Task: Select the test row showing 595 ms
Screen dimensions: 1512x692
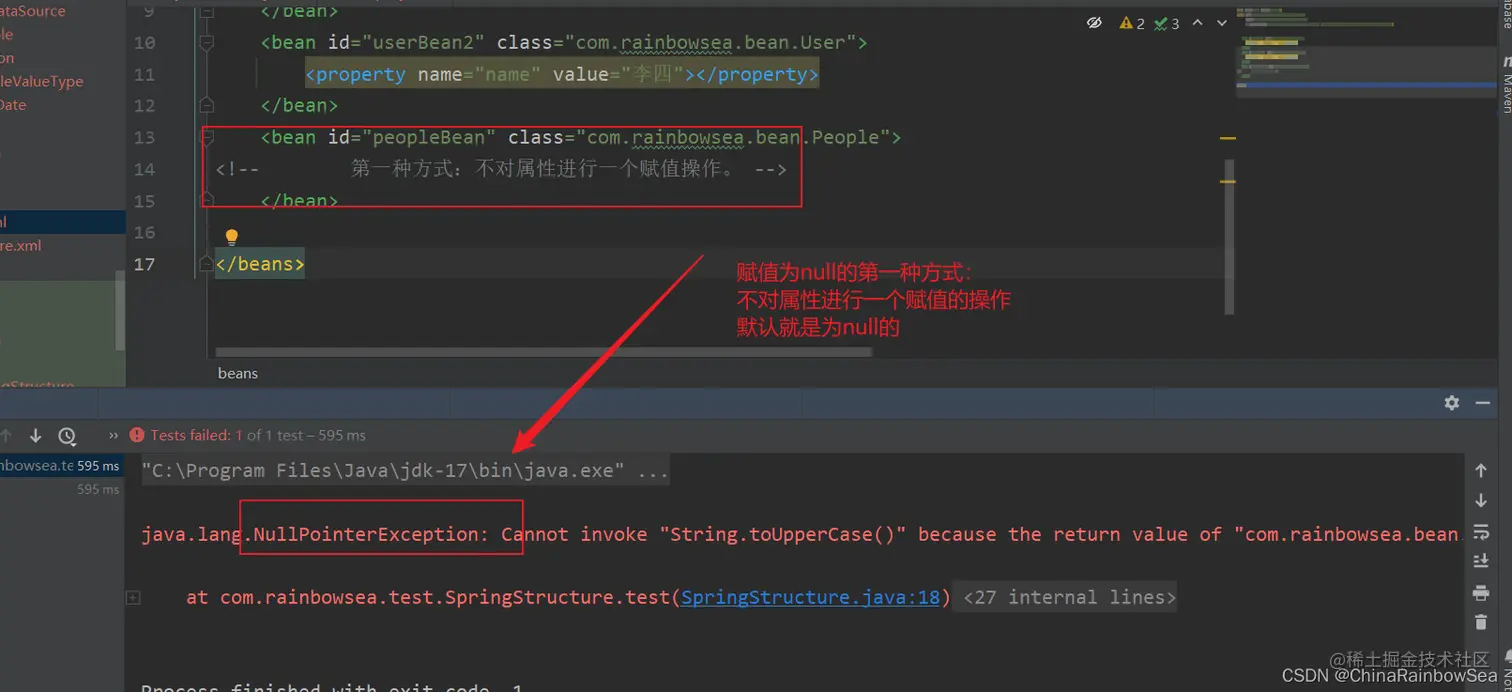Action: click(x=61, y=465)
